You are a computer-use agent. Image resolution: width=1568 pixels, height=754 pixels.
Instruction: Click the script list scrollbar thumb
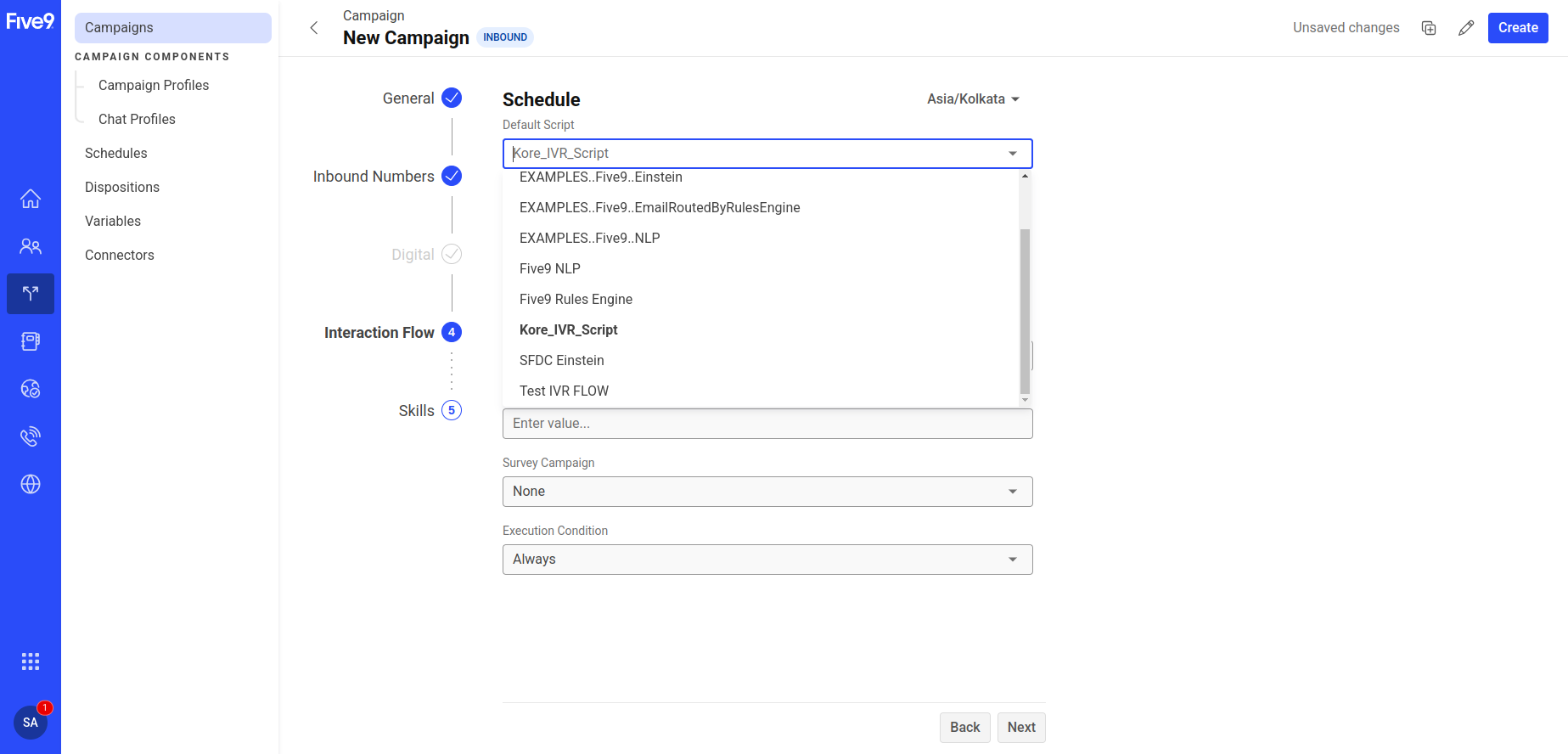[x=1025, y=310]
